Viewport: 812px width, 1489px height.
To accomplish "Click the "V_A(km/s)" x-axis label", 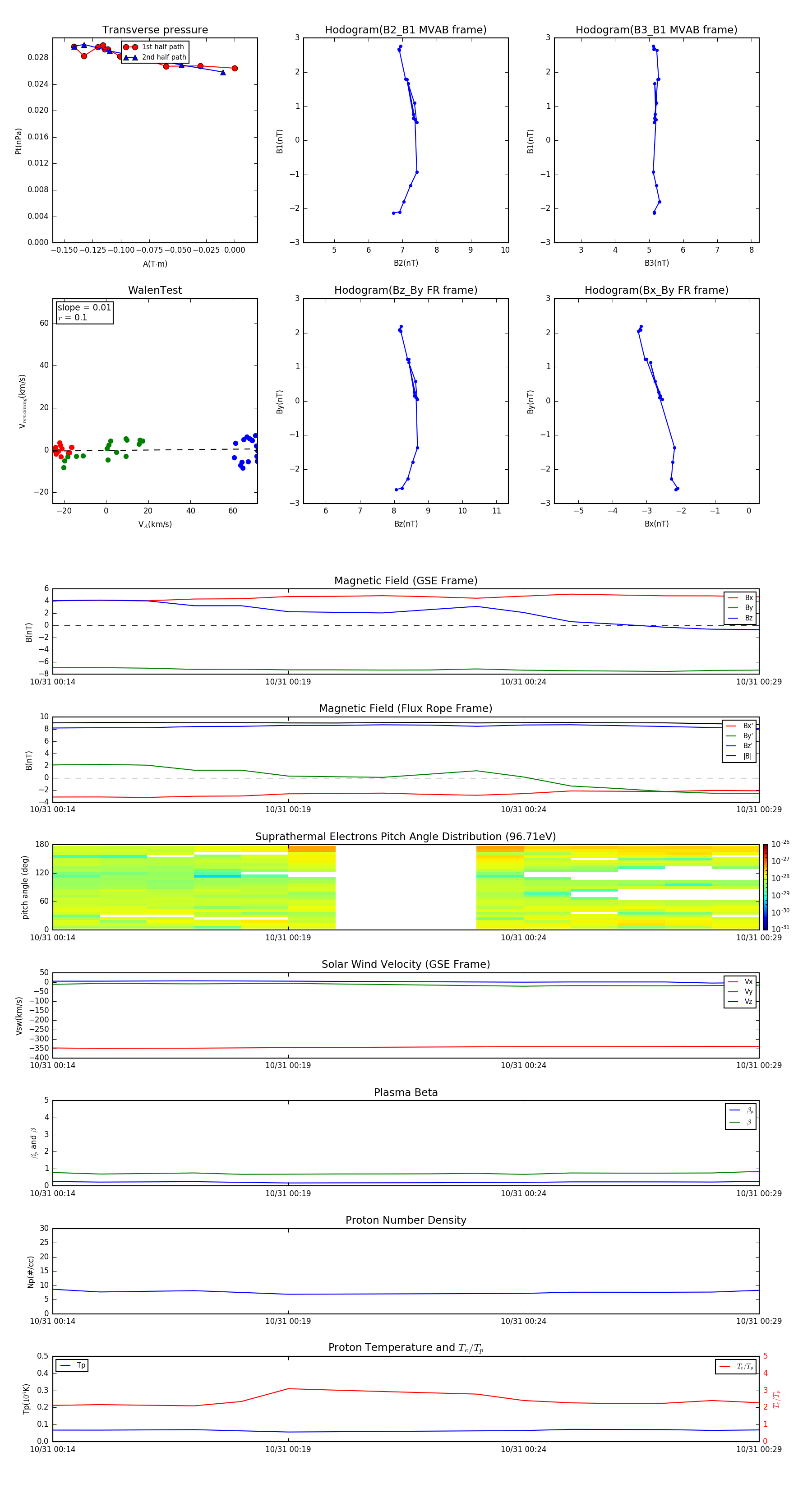I will (x=155, y=524).
